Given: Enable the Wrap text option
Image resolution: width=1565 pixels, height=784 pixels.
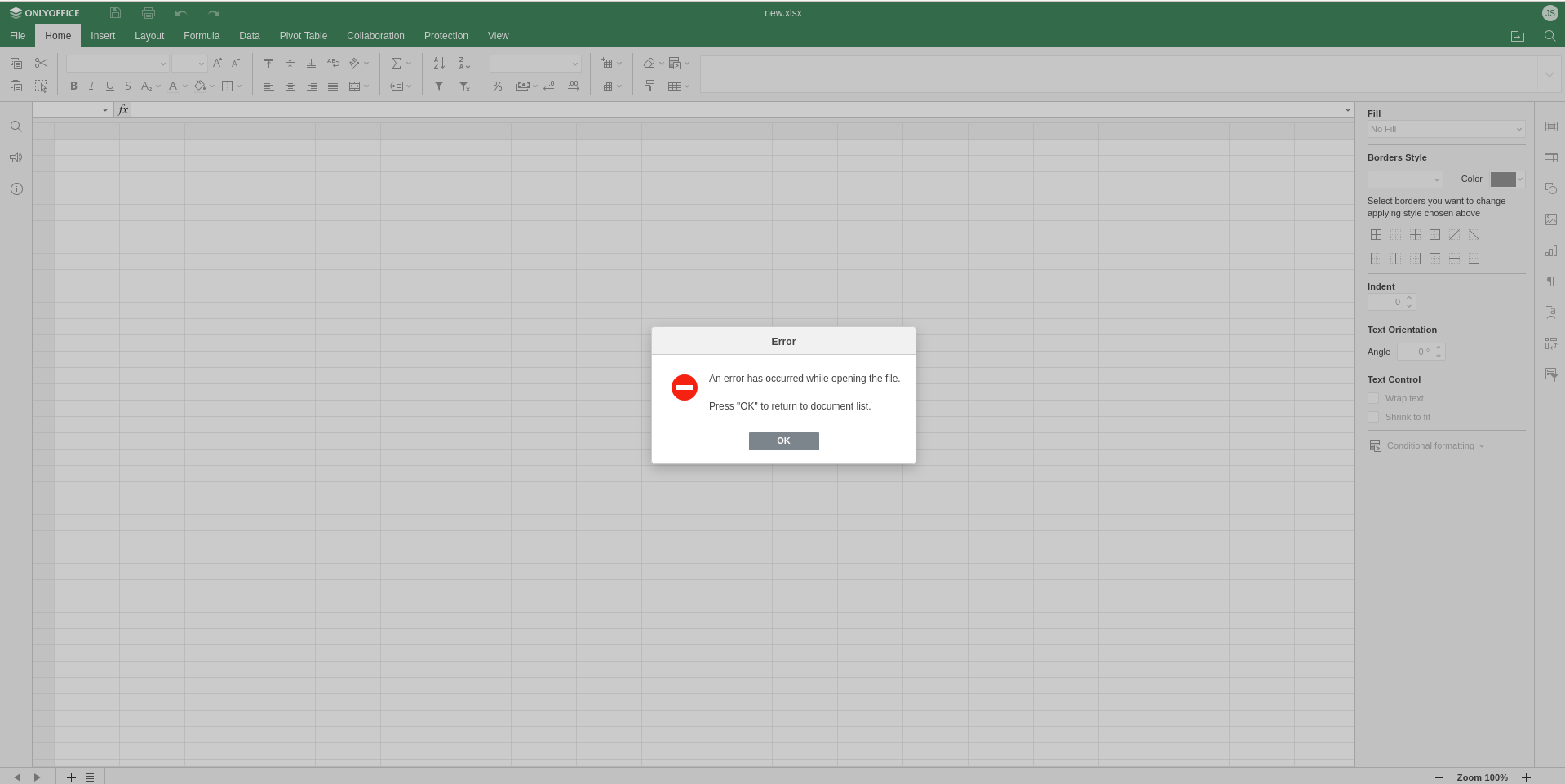Looking at the screenshot, I should (x=1373, y=398).
